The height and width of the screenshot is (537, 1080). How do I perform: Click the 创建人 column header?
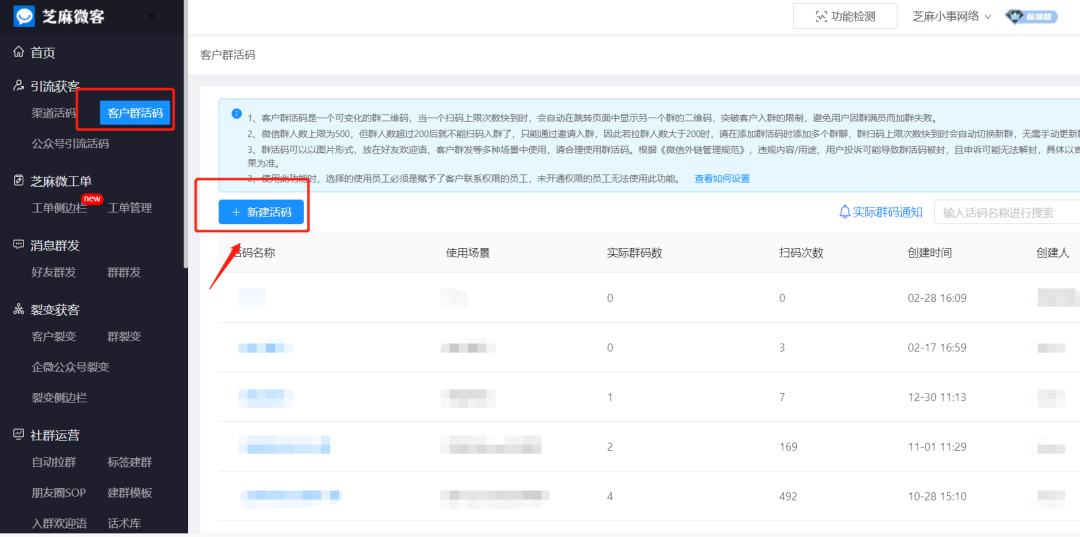pyautogui.click(x=1053, y=253)
